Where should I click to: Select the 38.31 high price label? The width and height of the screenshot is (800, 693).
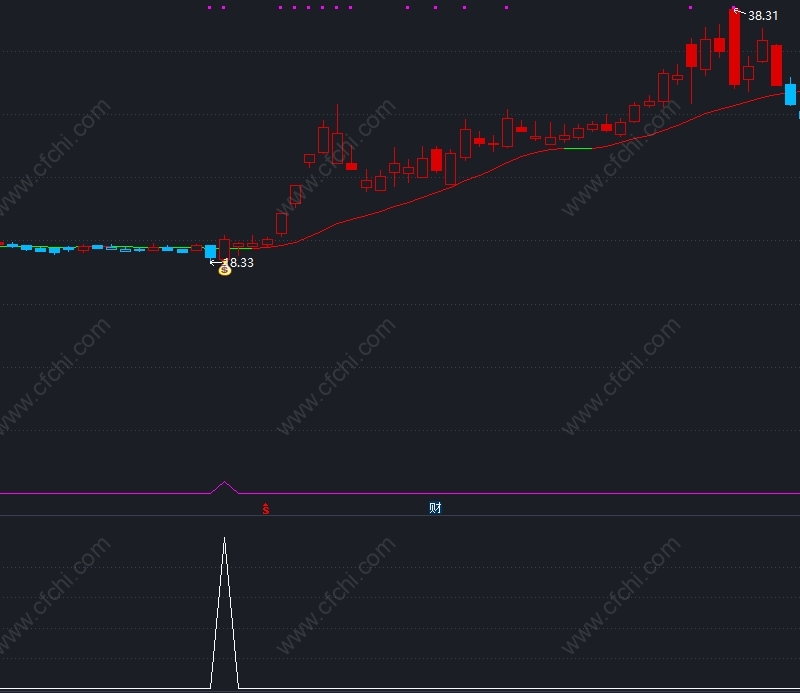point(763,16)
